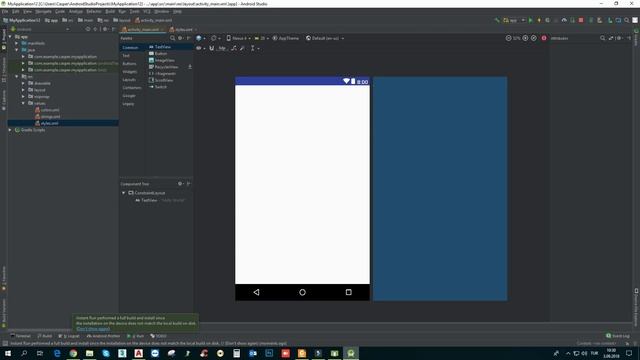Open the app run configuration dropdown
The image size is (640, 360).
(514, 20)
